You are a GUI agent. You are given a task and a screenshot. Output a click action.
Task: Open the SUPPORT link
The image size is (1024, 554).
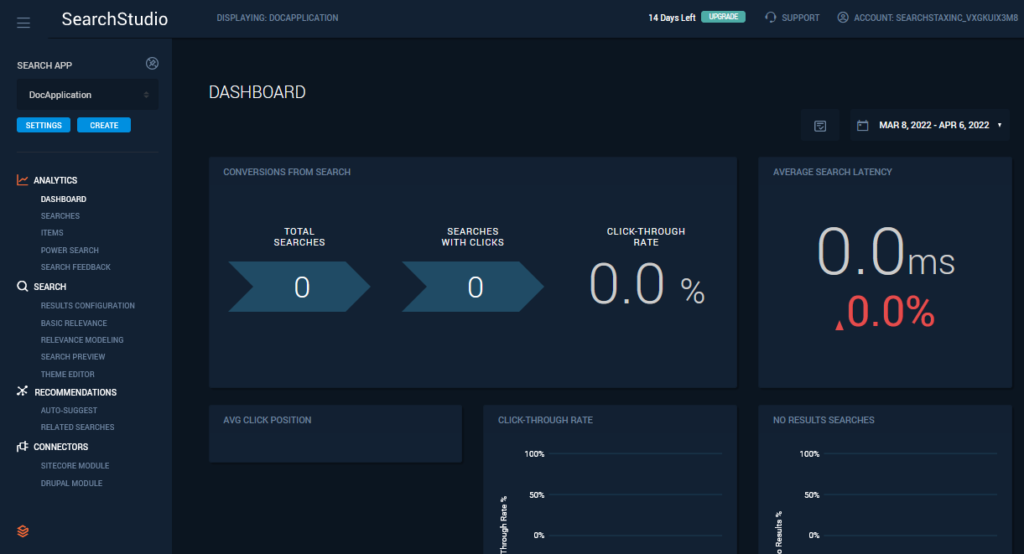800,18
